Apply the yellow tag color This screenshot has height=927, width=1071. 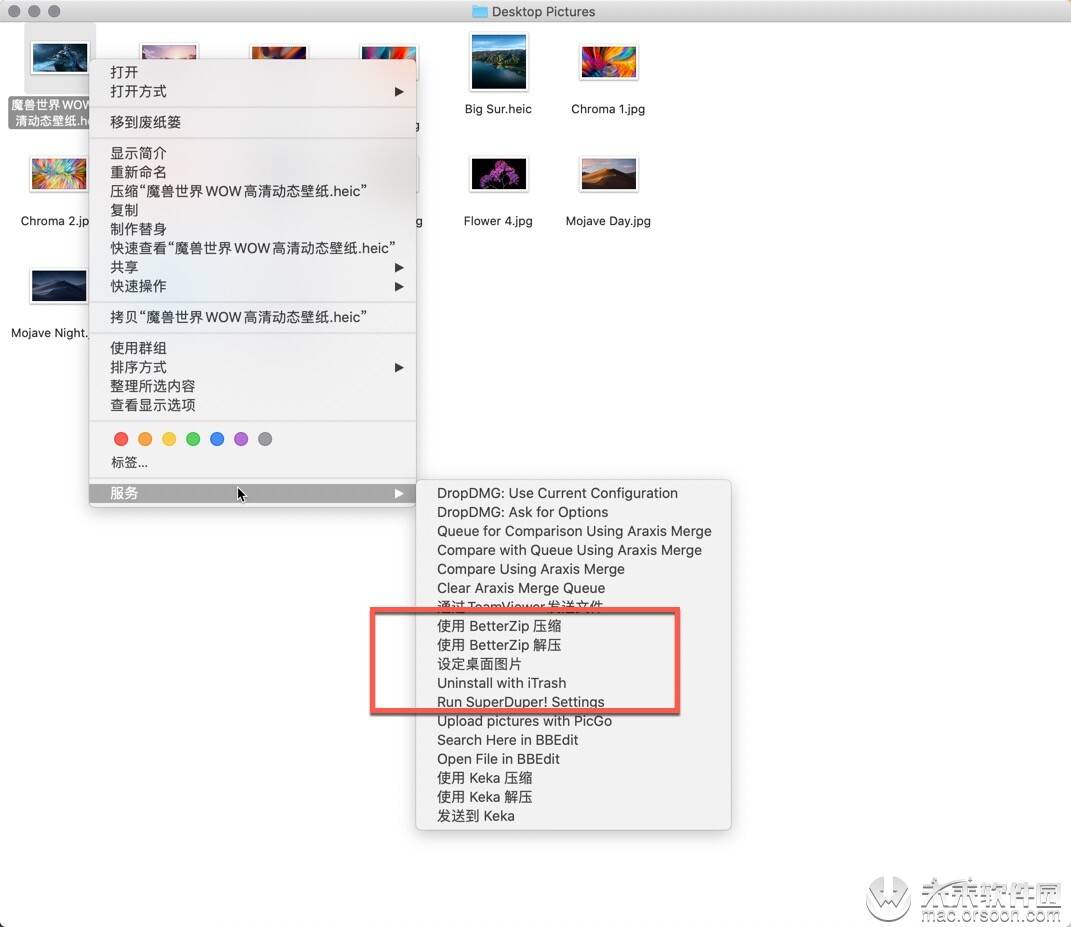tap(169, 439)
